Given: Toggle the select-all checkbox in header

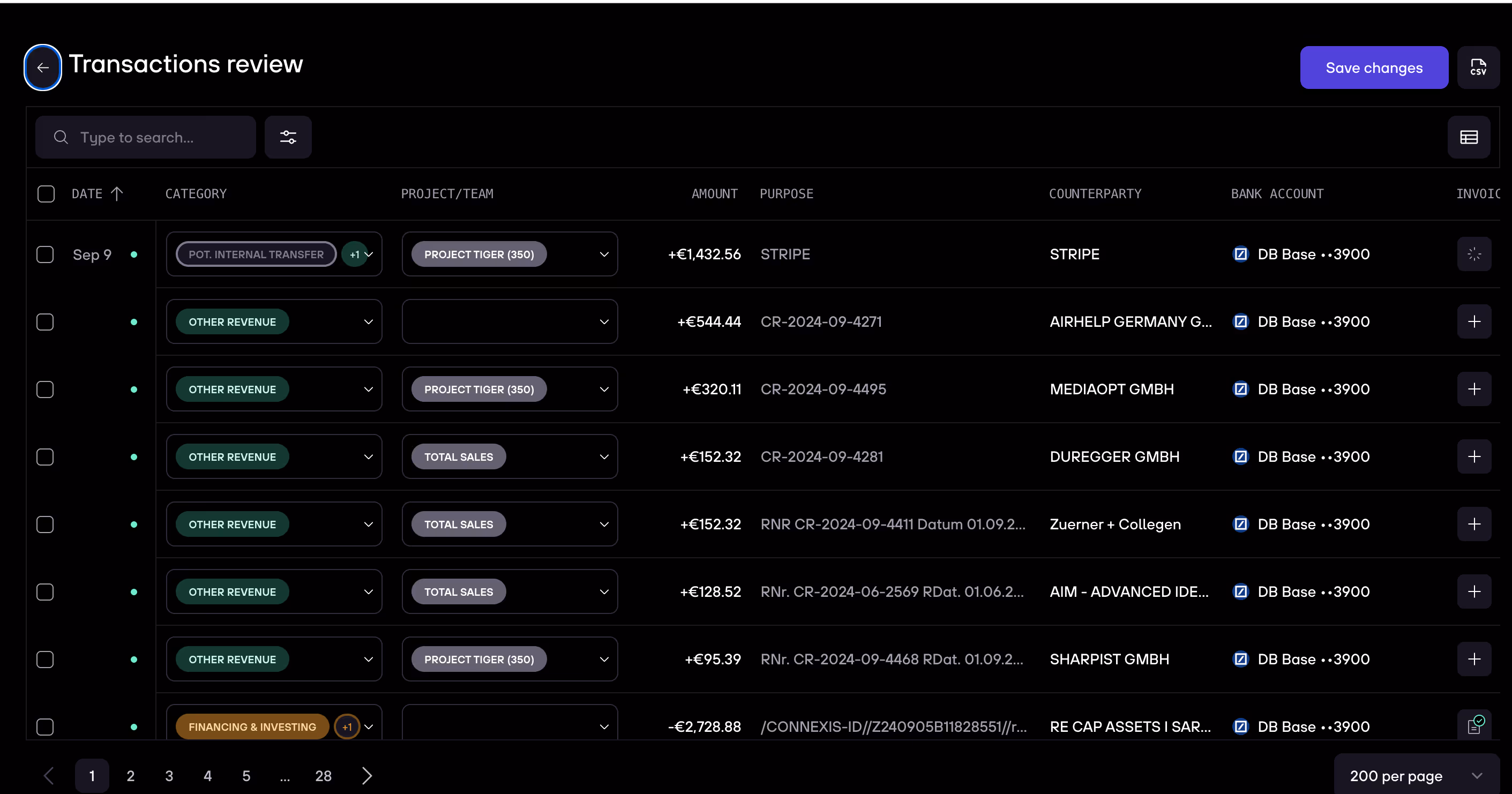Looking at the screenshot, I should point(46,193).
